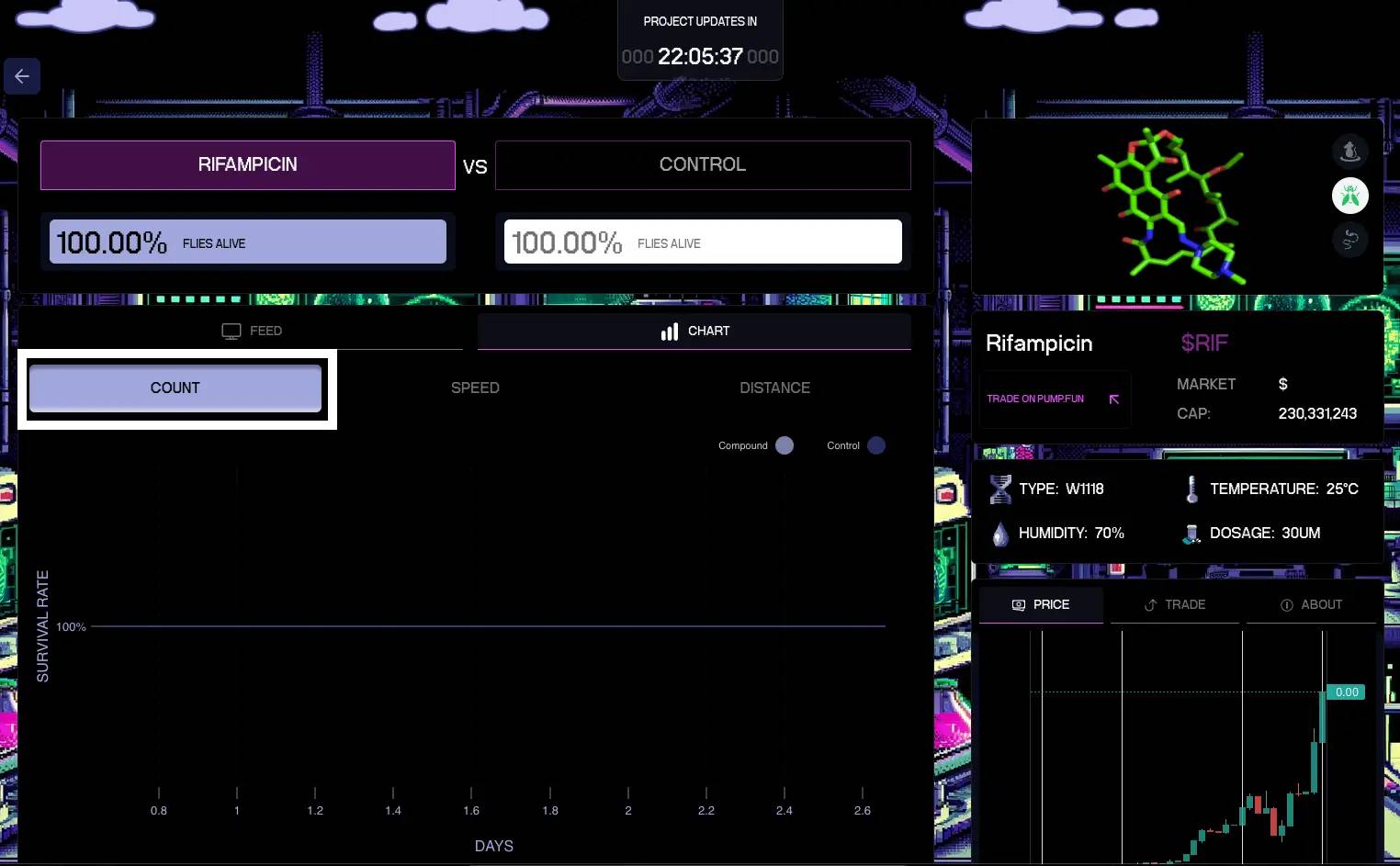Click the dosage vial icon
The height and width of the screenshot is (866, 1400).
1191,534
